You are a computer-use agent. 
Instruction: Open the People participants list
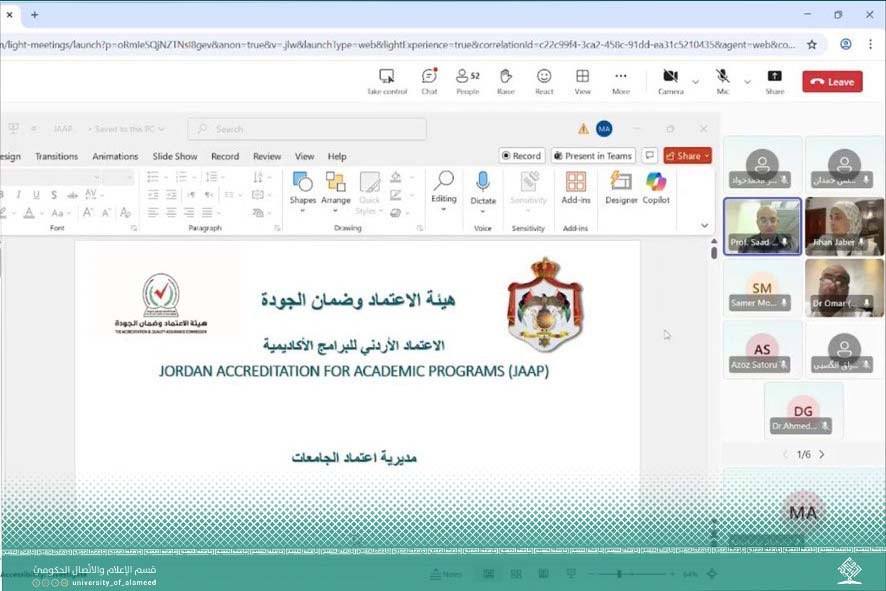coord(467,80)
